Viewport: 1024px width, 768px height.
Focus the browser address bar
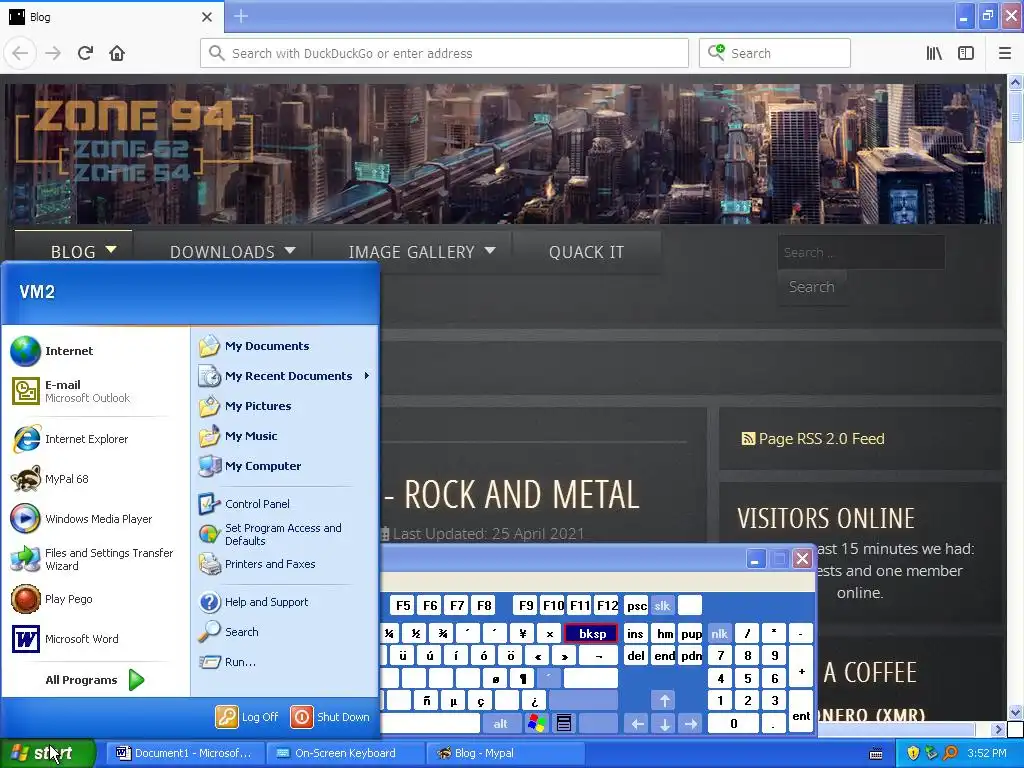(444, 53)
